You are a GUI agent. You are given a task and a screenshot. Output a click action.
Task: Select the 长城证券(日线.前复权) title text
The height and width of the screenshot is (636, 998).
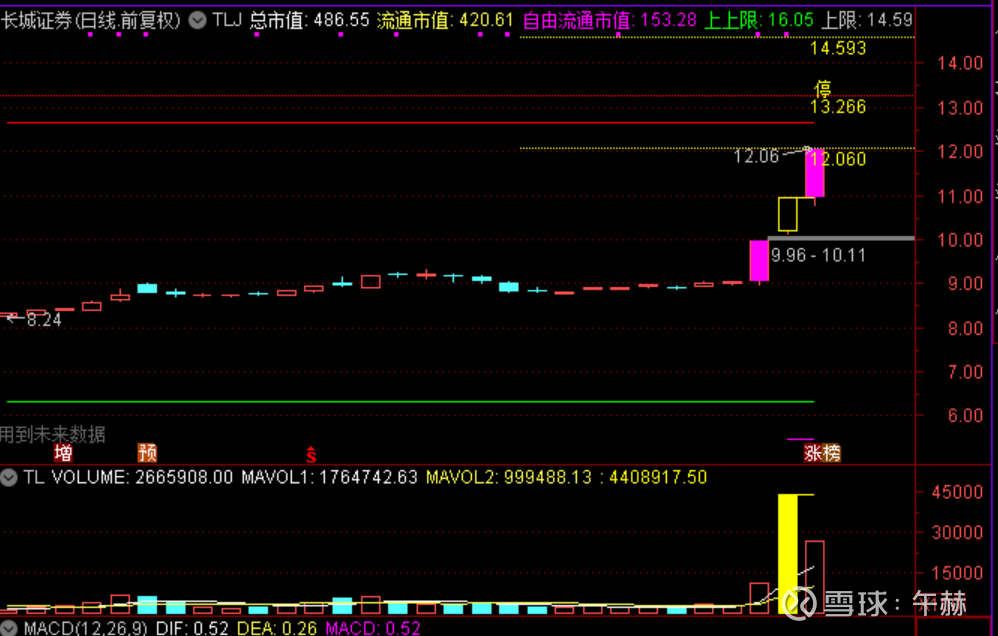point(91,20)
